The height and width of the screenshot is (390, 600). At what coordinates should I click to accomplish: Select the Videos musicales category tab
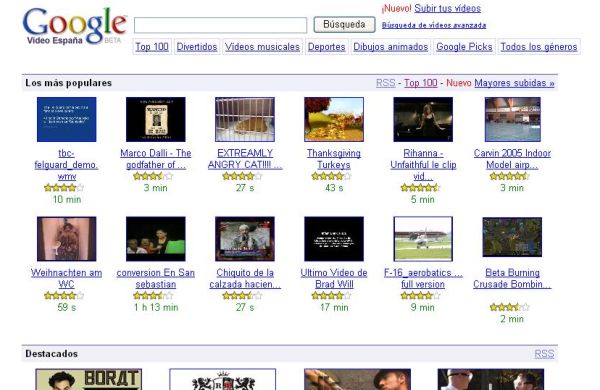pos(262,47)
